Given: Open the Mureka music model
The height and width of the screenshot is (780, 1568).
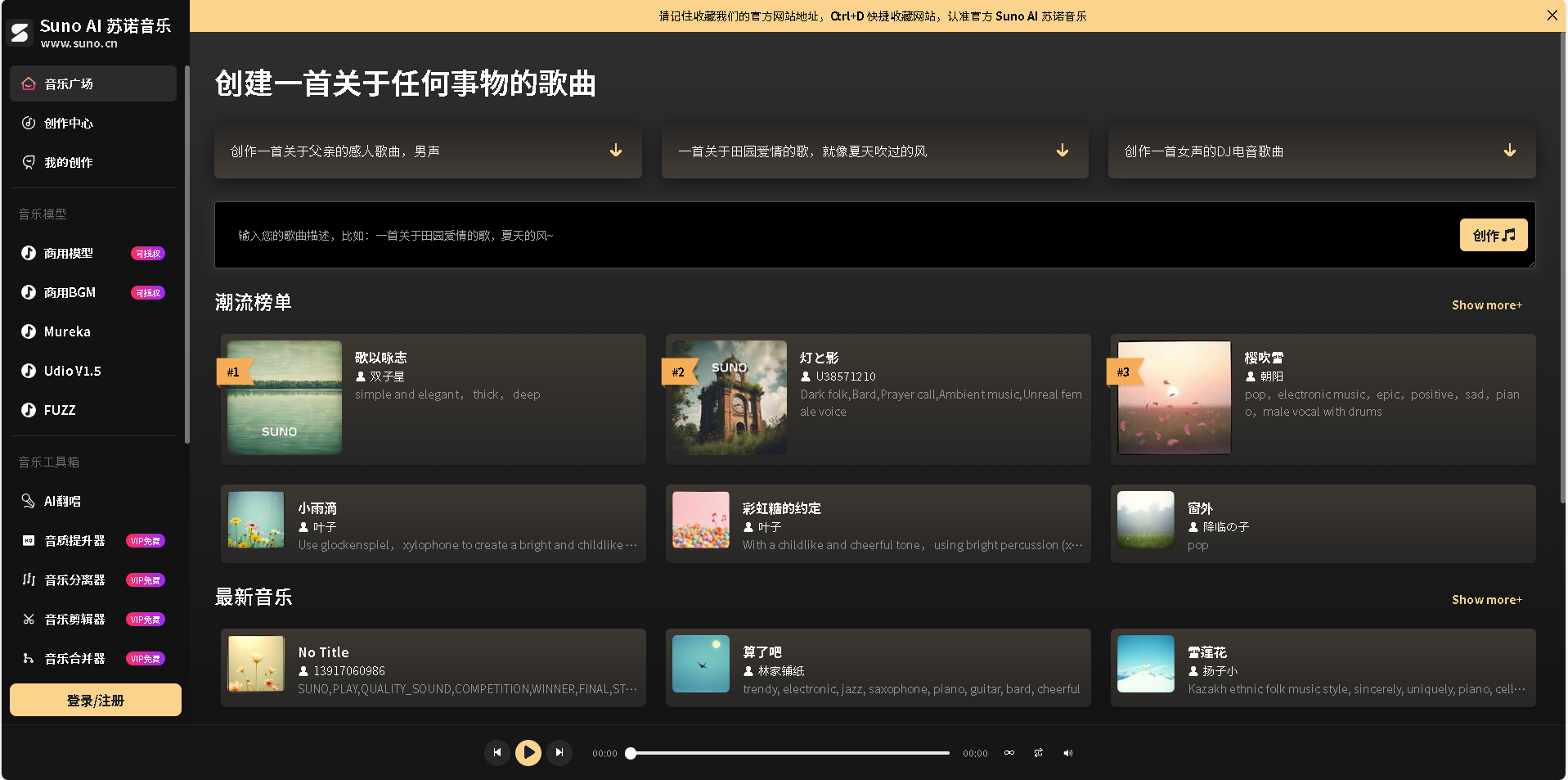Looking at the screenshot, I should tap(66, 331).
